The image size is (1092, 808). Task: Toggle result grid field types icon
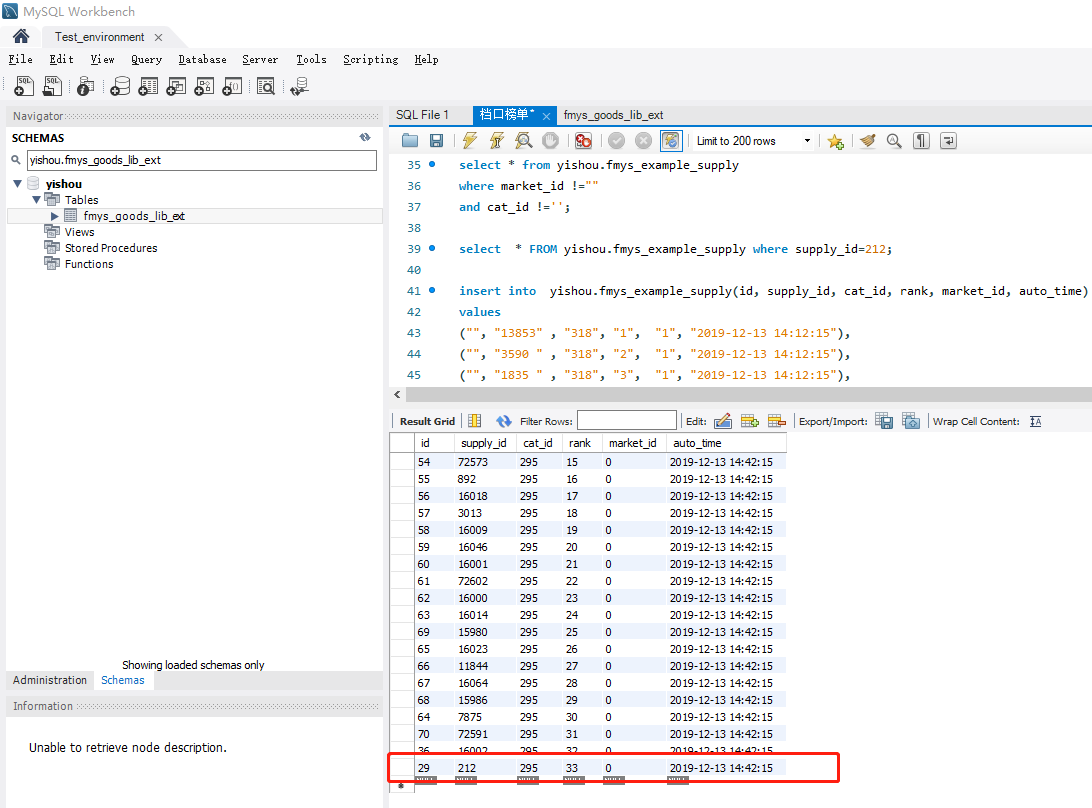(x=475, y=421)
